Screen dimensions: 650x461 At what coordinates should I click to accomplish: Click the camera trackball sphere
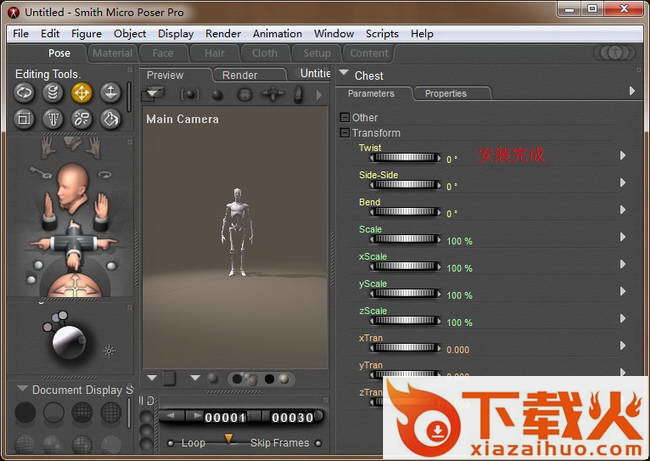coord(74,285)
